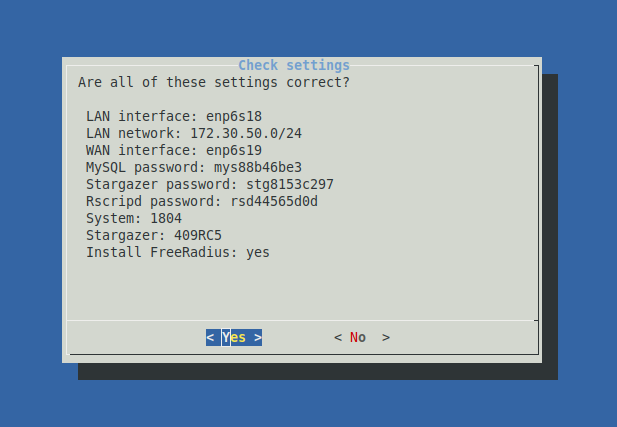This screenshot has height=427, width=617.
Task: Choose the No button
Action: (x=358, y=338)
